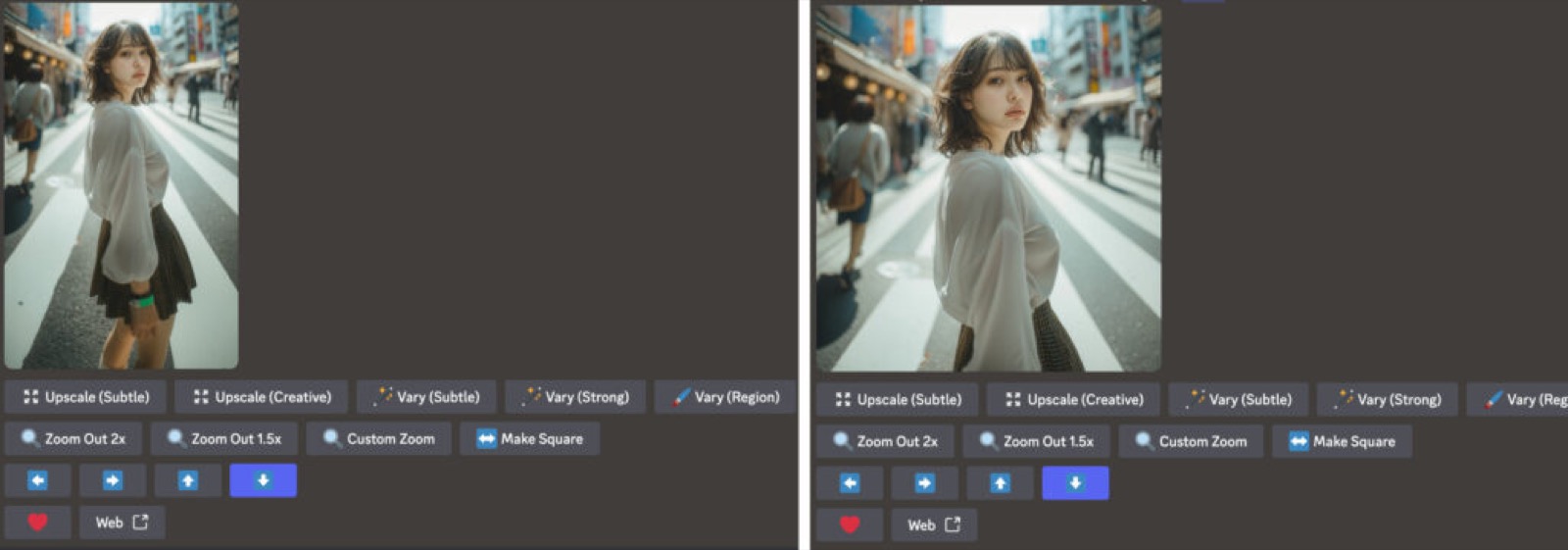Image resolution: width=1568 pixels, height=550 pixels.
Task: Open Custom Zoom in the right panel
Action: pyautogui.click(x=1191, y=441)
